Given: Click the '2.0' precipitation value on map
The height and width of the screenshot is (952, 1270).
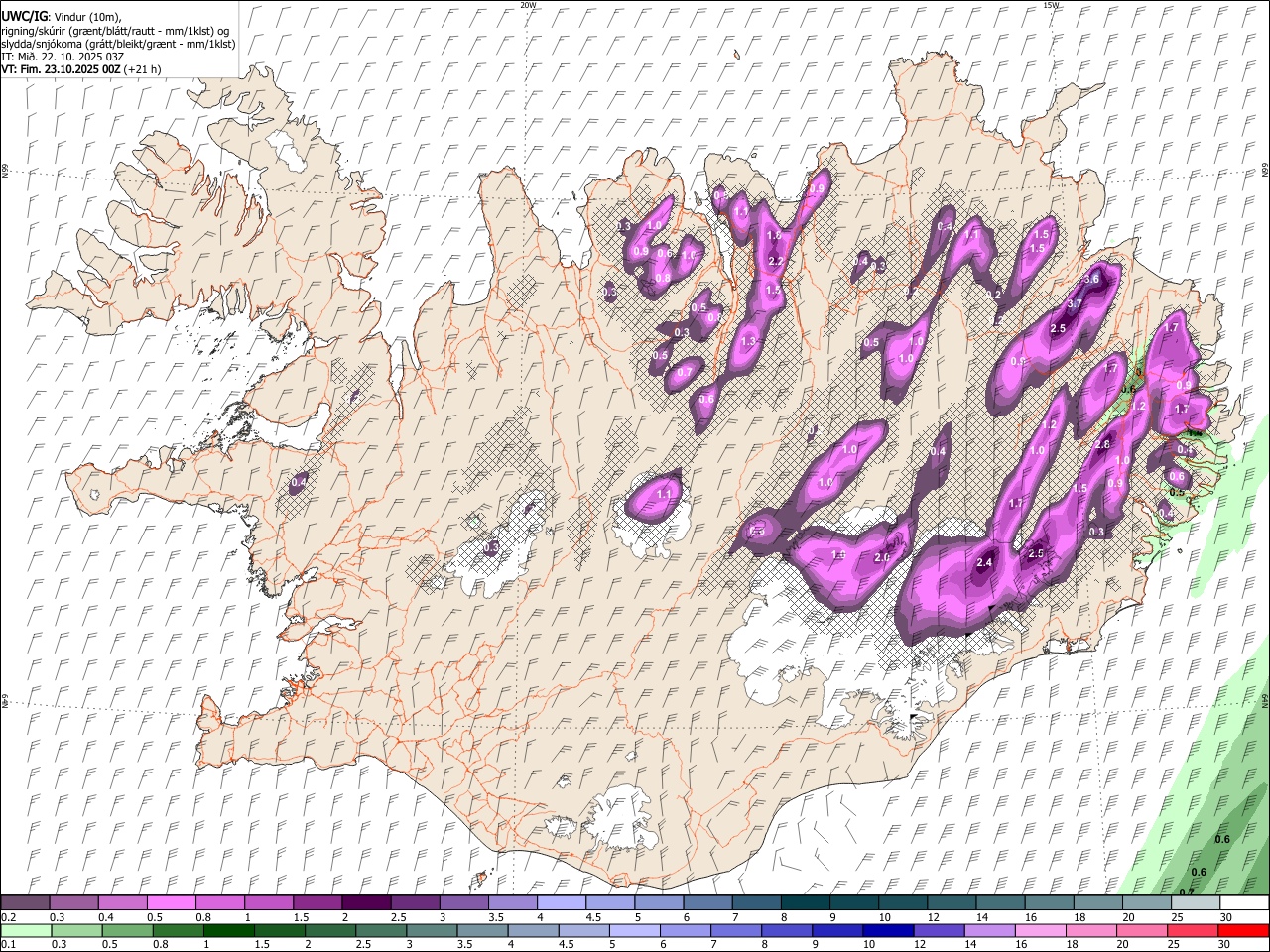Looking at the screenshot, I should tap(882, 557).
